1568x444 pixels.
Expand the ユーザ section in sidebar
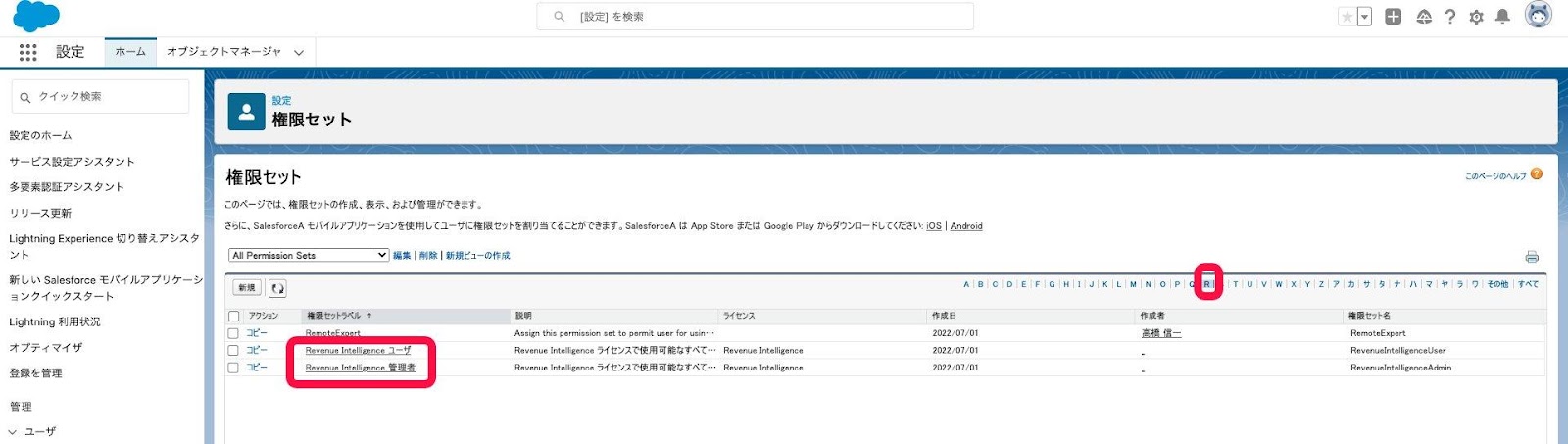pyautogui.click(x=13, y=431)
